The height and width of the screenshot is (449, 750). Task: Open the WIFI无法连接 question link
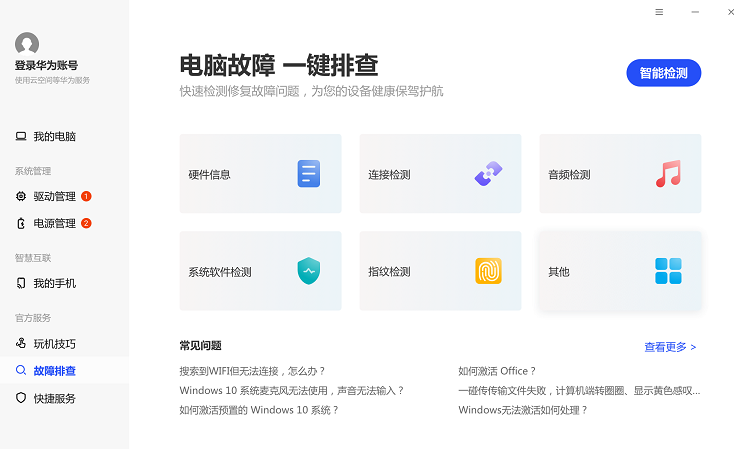(x=252, y=371)
